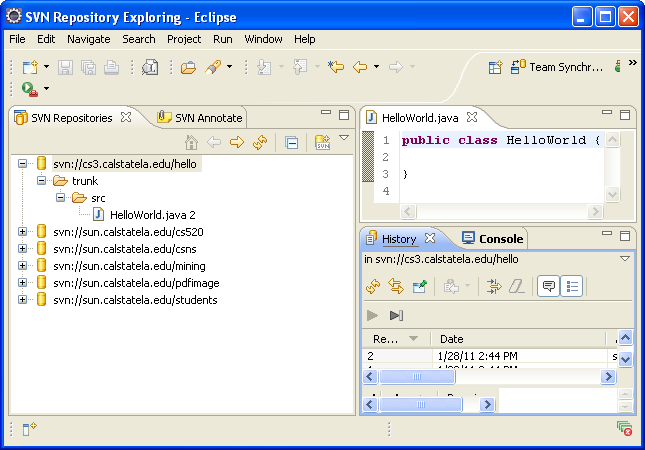
Task: Click the Revision column header
Action: coord(397,339)
